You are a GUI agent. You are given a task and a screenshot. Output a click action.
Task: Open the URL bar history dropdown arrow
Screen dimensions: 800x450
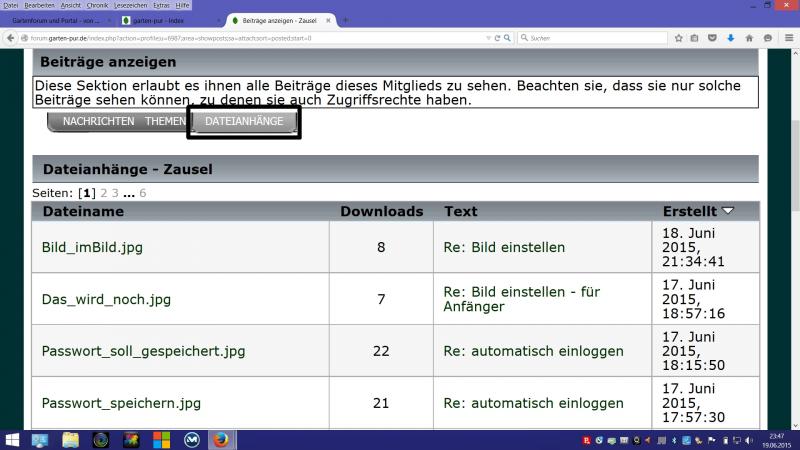tap(487, 38)
